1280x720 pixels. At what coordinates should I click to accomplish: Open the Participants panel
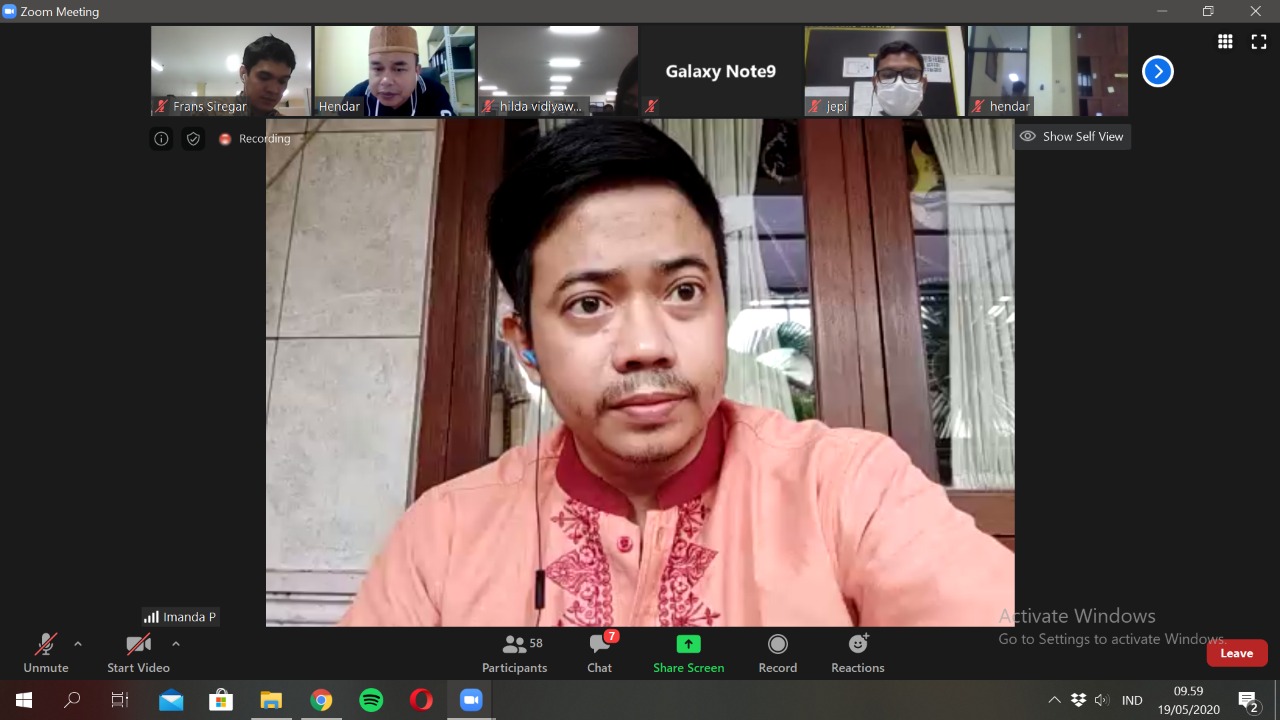514,653
